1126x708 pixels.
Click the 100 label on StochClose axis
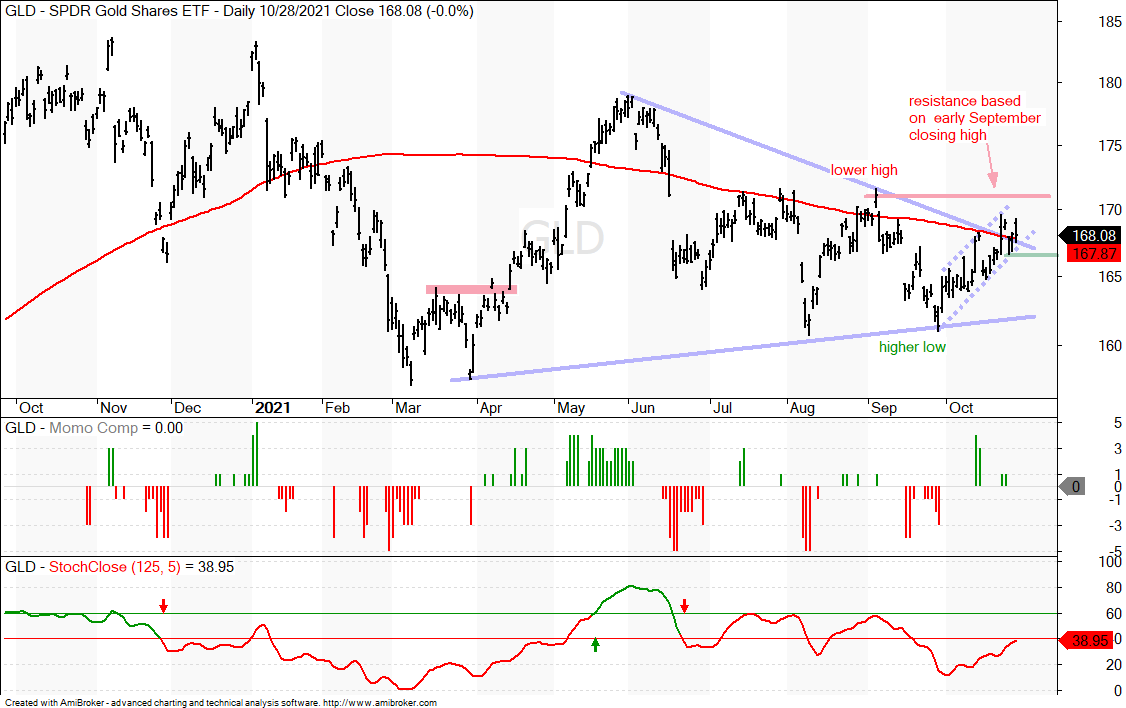[x=1109, y=562]
